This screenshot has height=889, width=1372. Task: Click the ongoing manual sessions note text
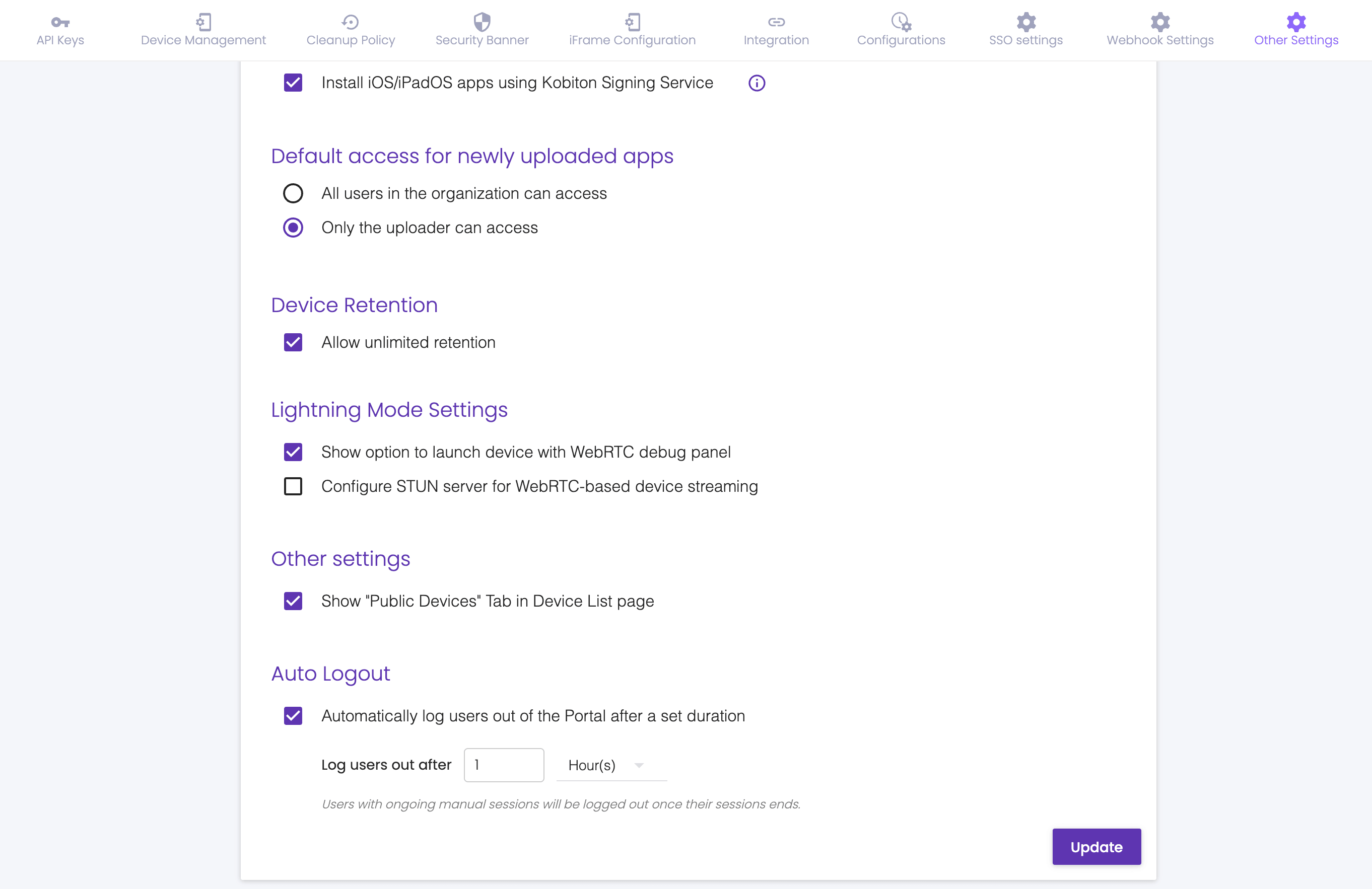[x=561, y=804]
